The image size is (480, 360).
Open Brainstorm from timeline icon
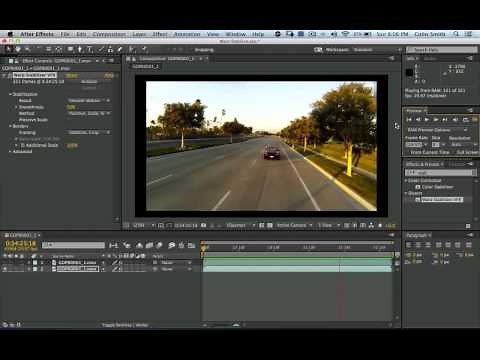click(x=171, y=245)
